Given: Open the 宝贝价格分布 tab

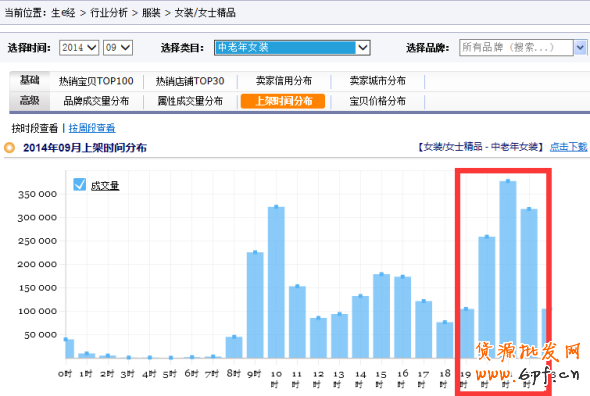Looking at the screenshot, I should click(377, 101).
